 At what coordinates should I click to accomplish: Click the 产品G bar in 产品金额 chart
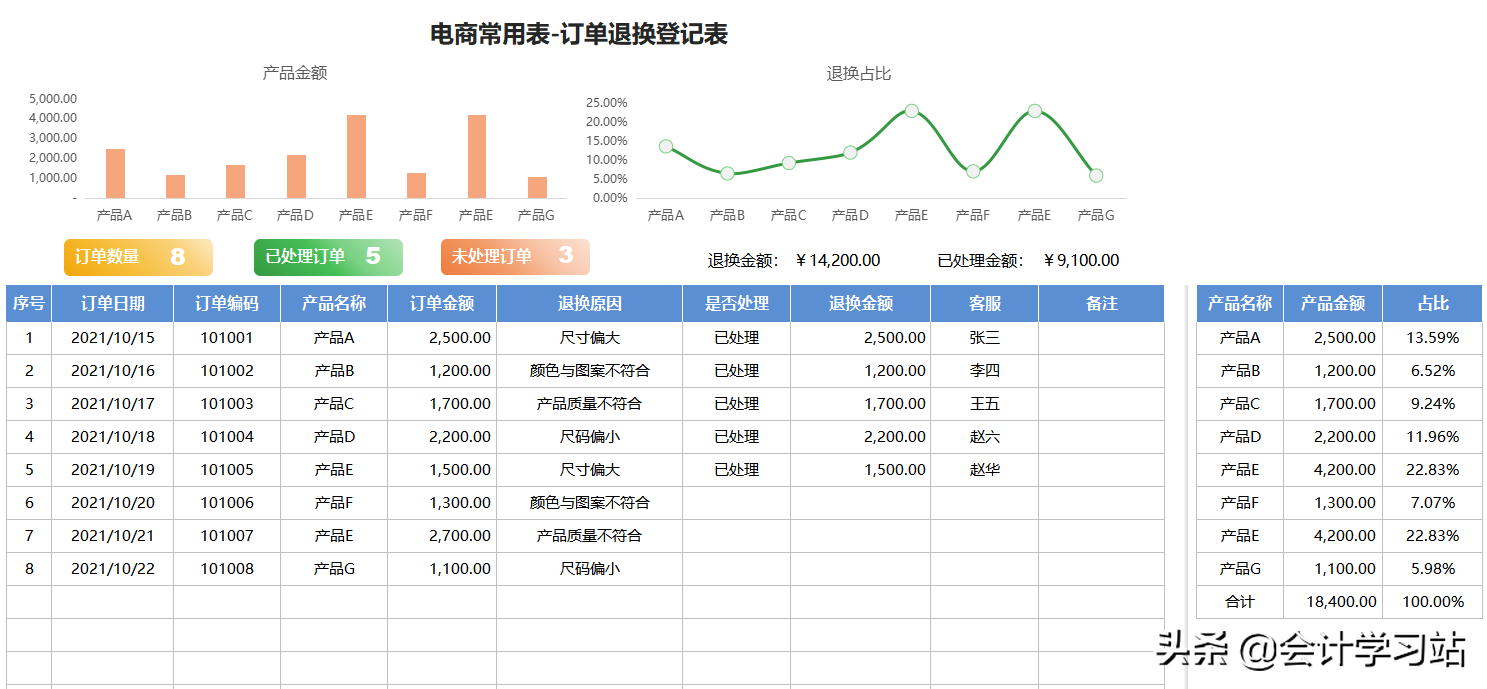coord(537,187)
